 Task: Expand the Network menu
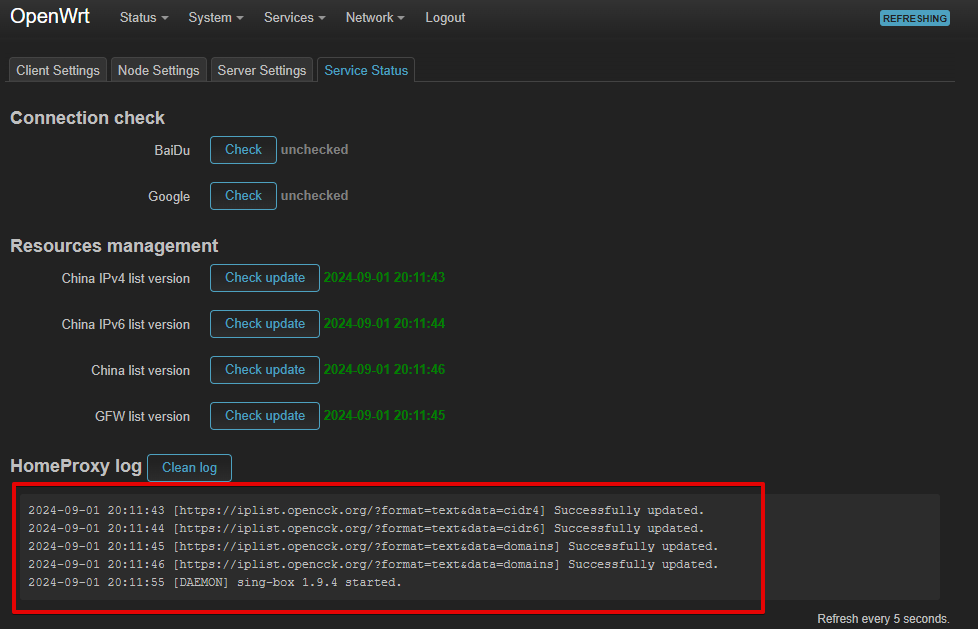point(373,17)
